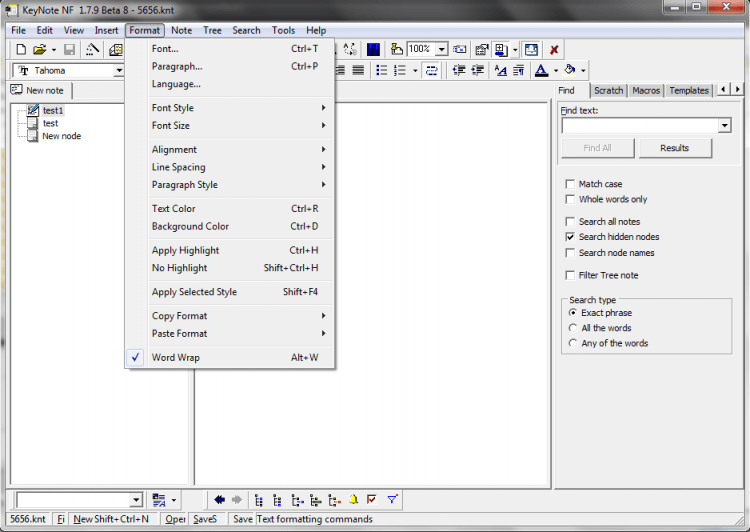Viewport: 750px width, 532px height.
Task: Click the font color letter A icon
Action: pos(540,71)
